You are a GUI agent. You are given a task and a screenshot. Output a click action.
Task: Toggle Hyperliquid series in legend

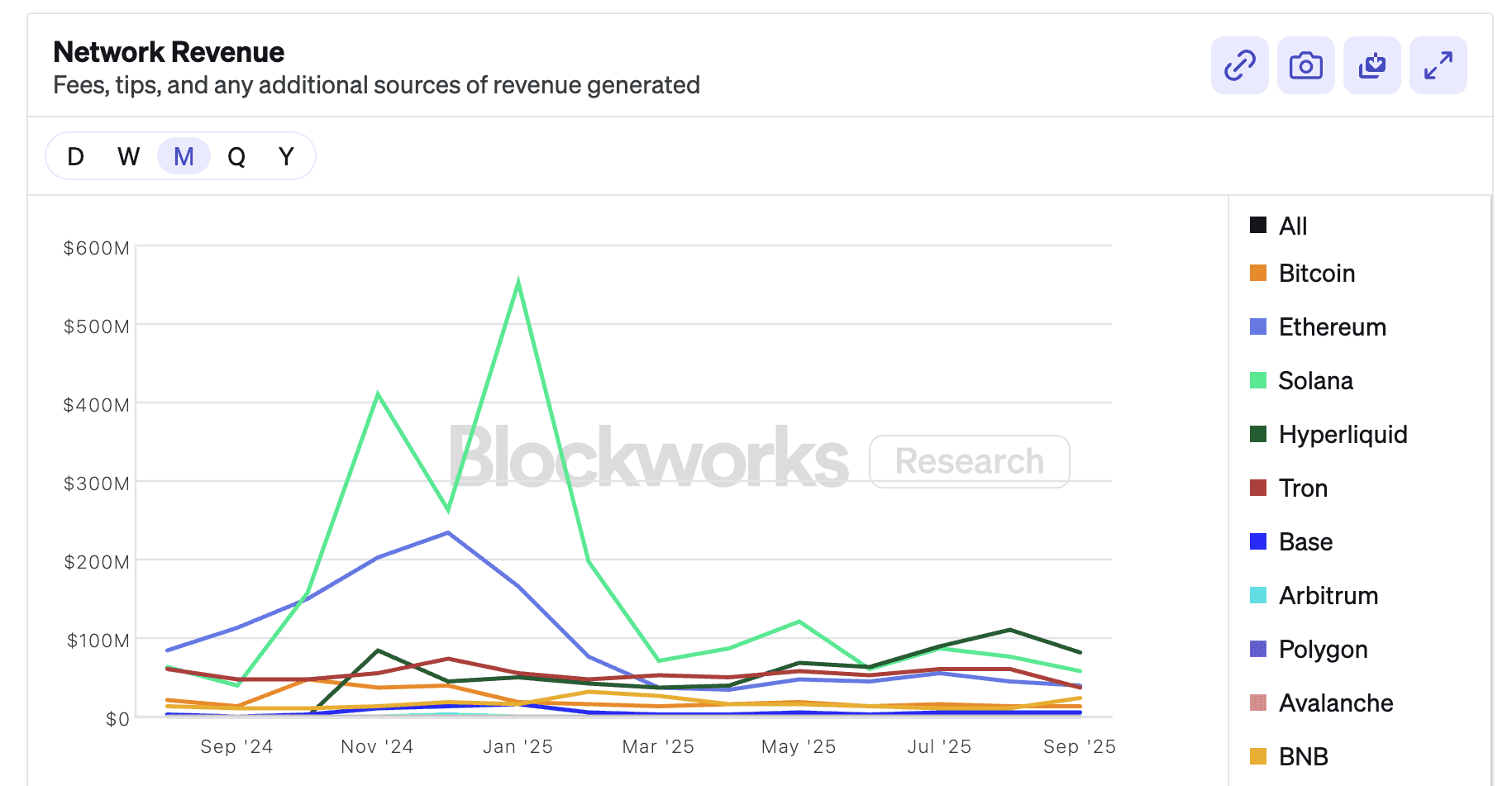click(1328, 435)
